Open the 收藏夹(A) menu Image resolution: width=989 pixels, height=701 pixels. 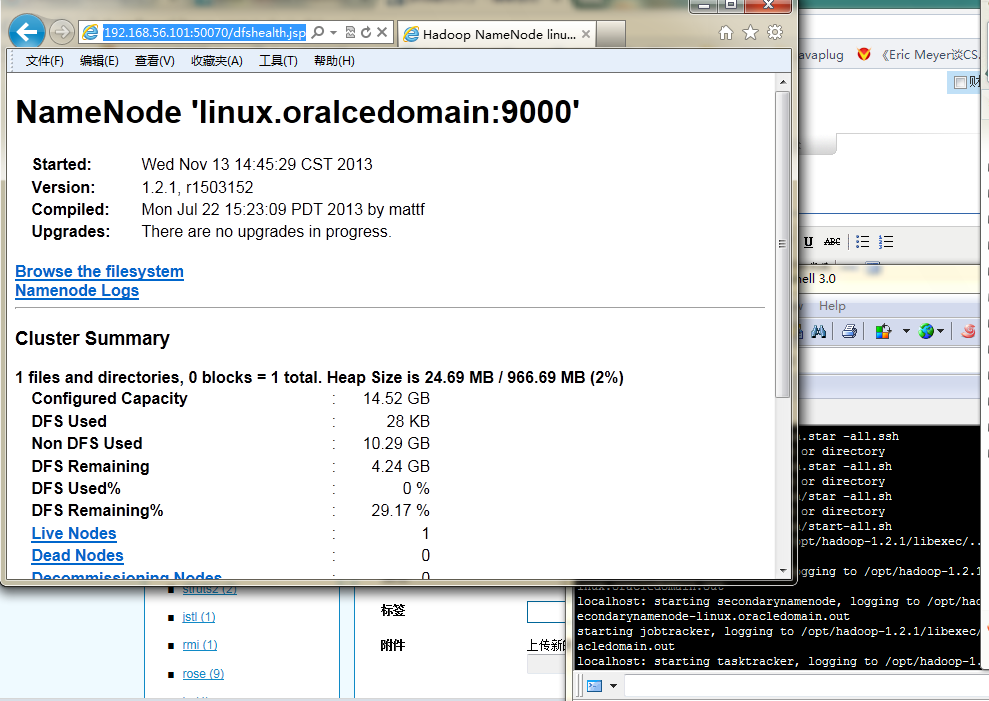tap(216, 61)
